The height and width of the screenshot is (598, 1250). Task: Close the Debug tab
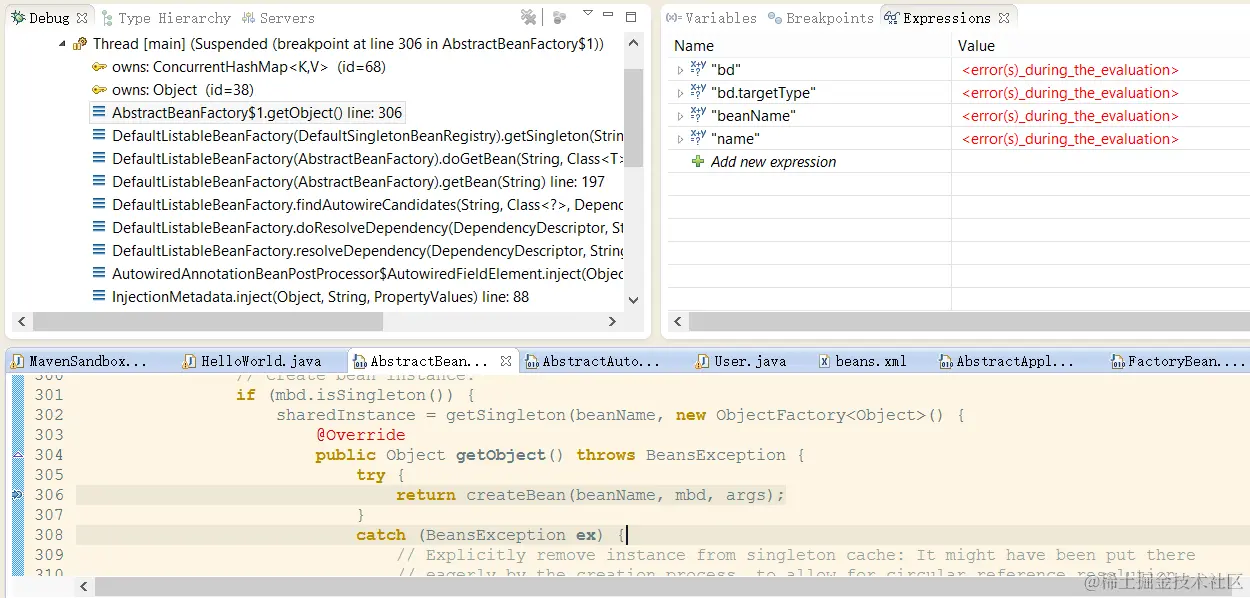tap(82, 18)
